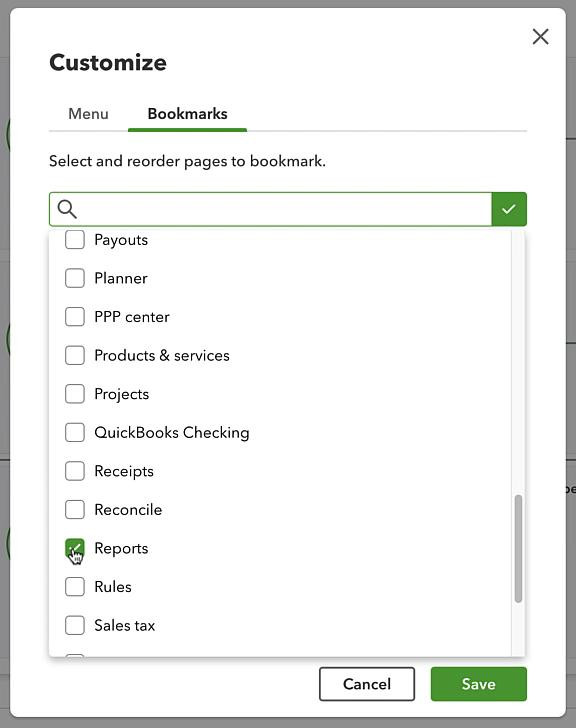Enable the Reconcile checkbox
The image size is (576, 728).
75,510
